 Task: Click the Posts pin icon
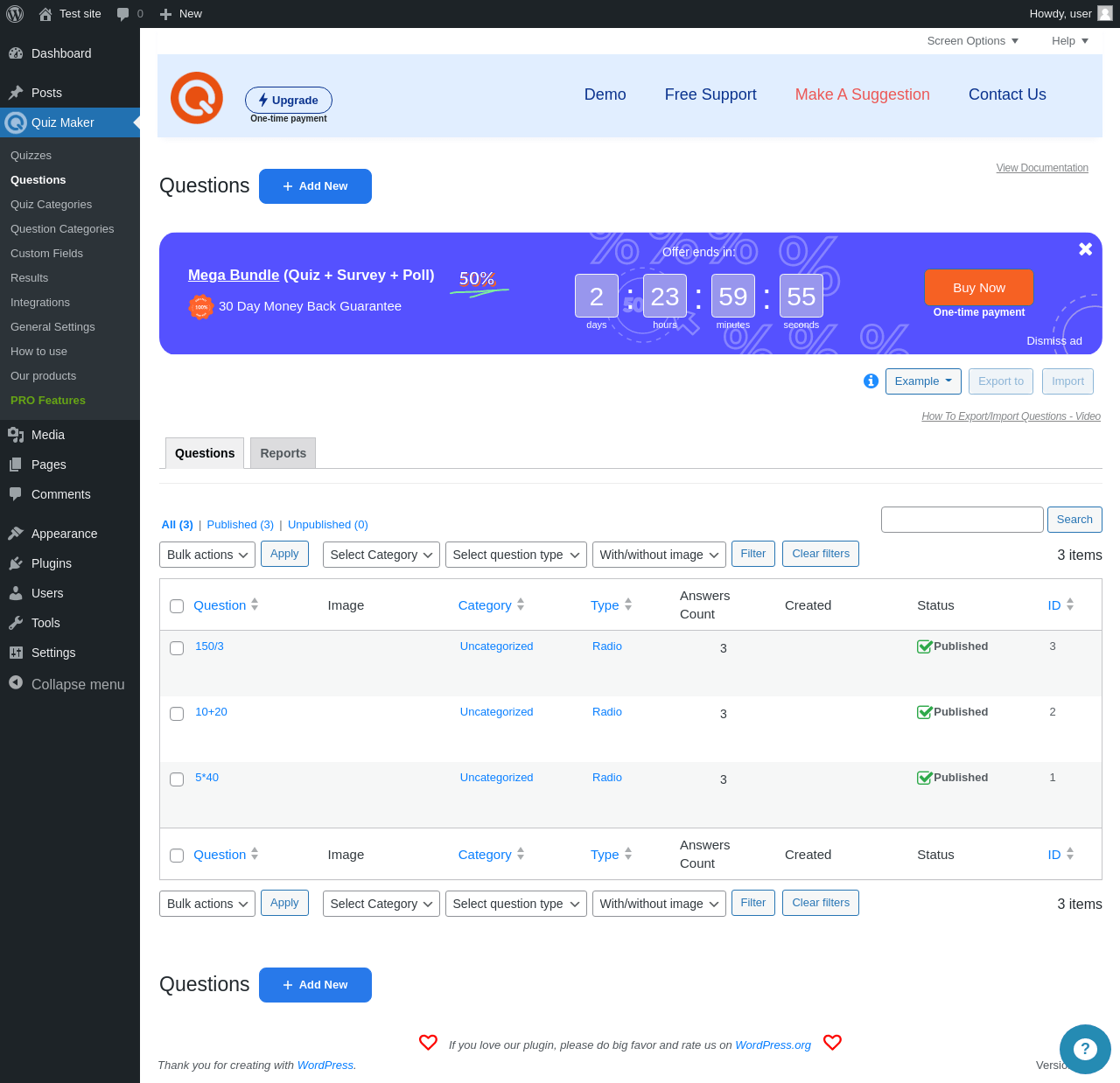click(x=16, y=93)
